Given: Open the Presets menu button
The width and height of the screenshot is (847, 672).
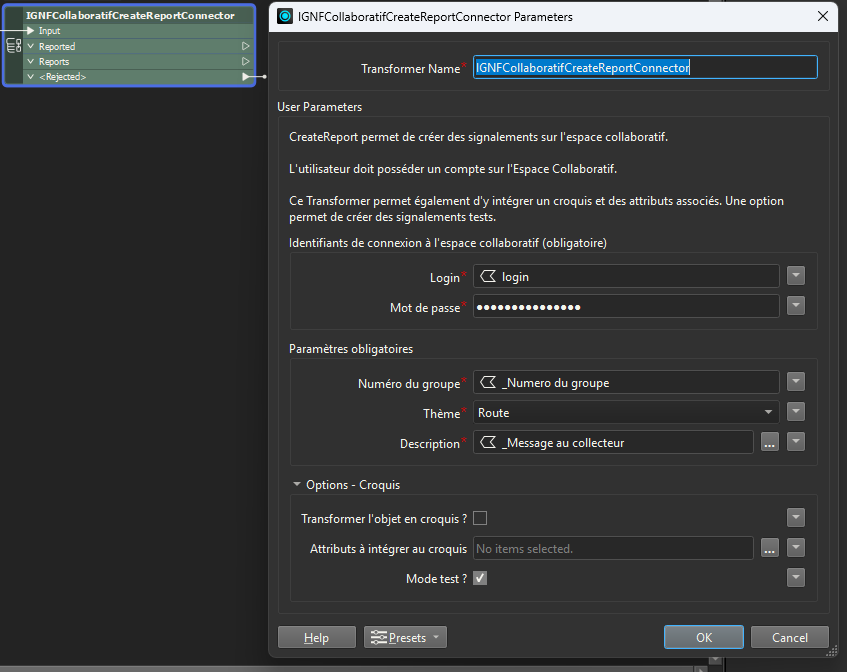Looking at the screenshot, I should point(405,637).
